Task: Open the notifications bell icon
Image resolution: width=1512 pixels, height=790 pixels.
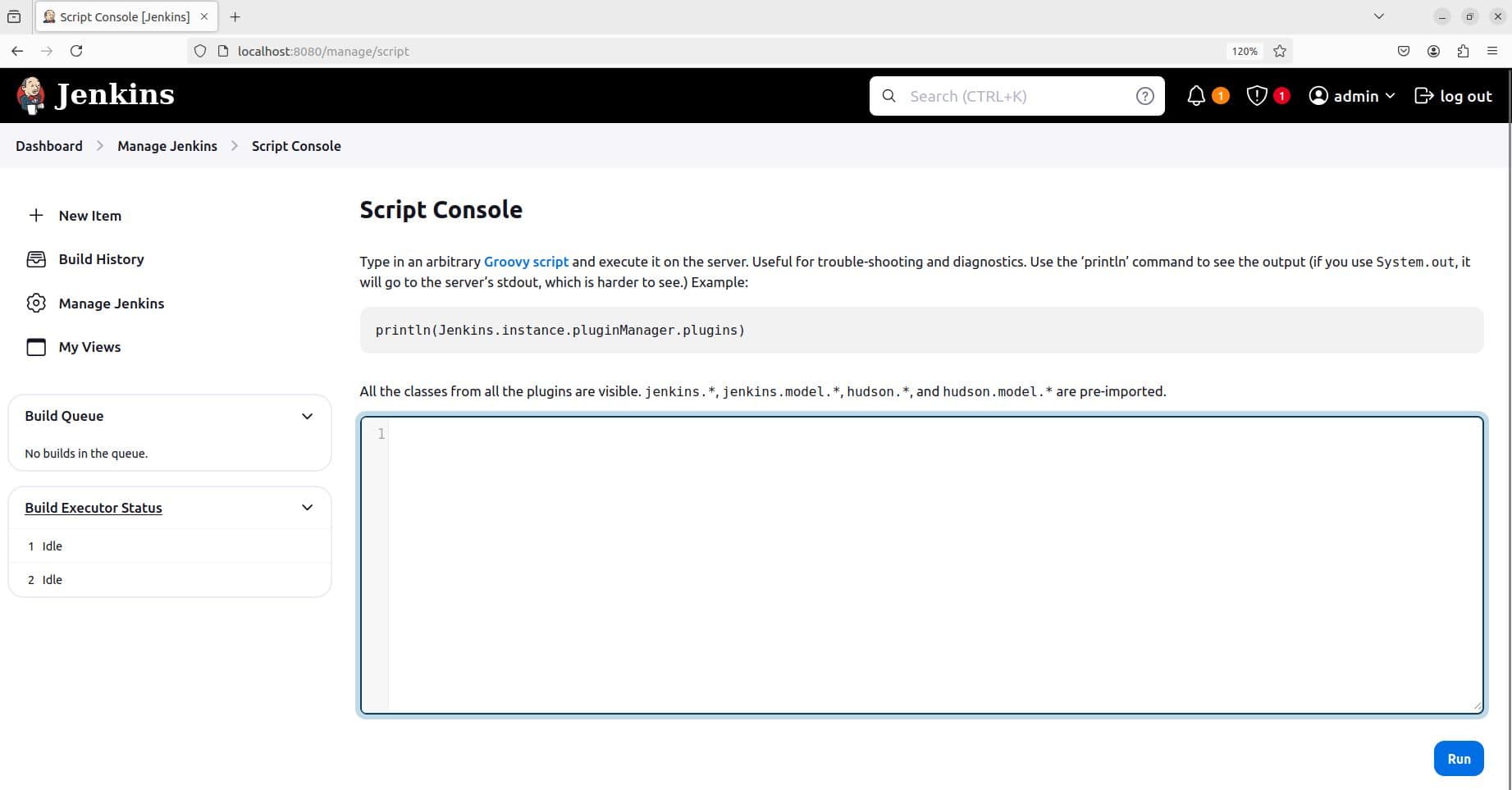Action: pos(1196,96)
